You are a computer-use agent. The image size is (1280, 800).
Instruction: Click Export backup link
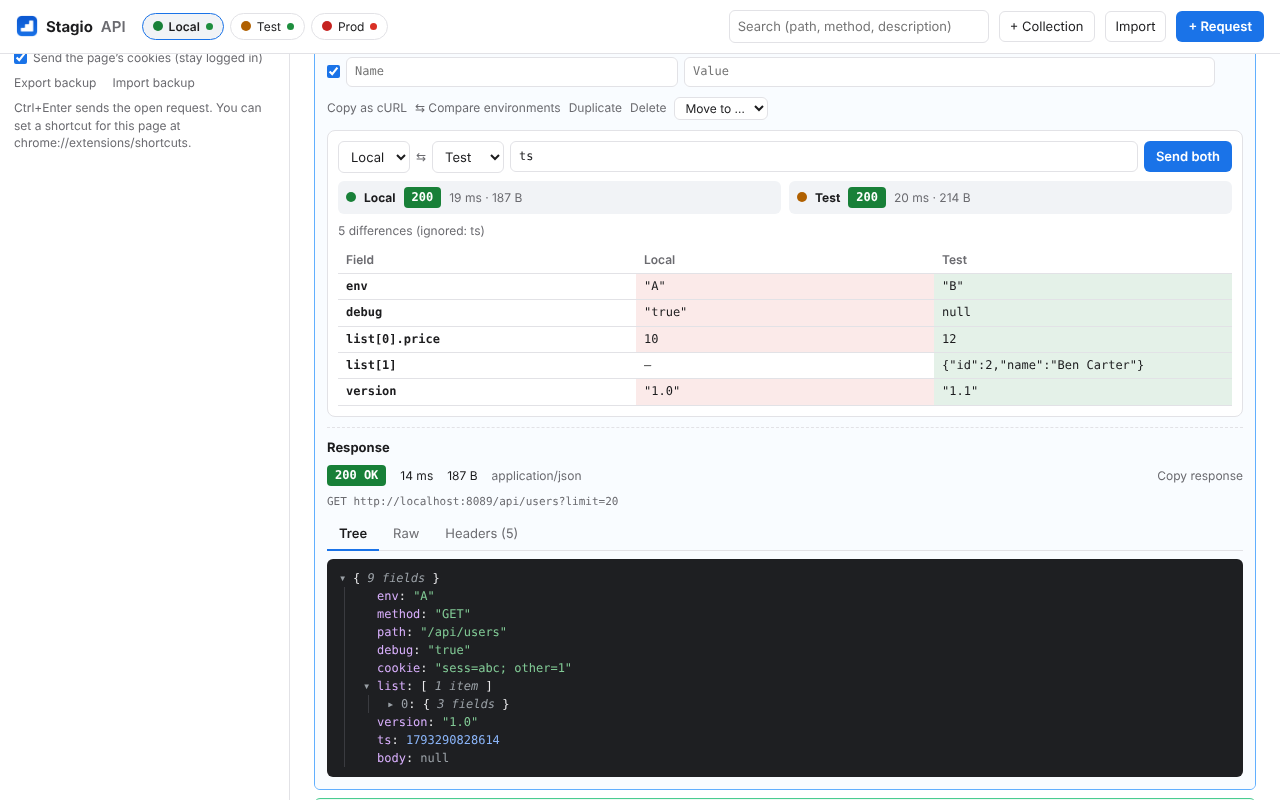[x=55, y=83]
